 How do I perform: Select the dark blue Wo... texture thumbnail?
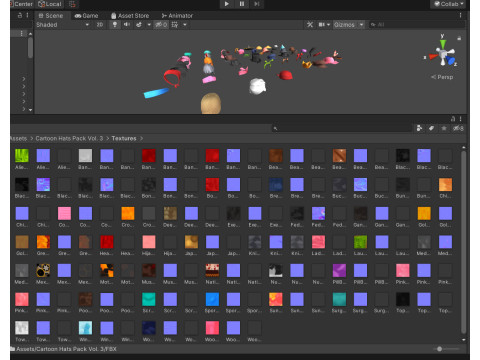click(149, 328)
